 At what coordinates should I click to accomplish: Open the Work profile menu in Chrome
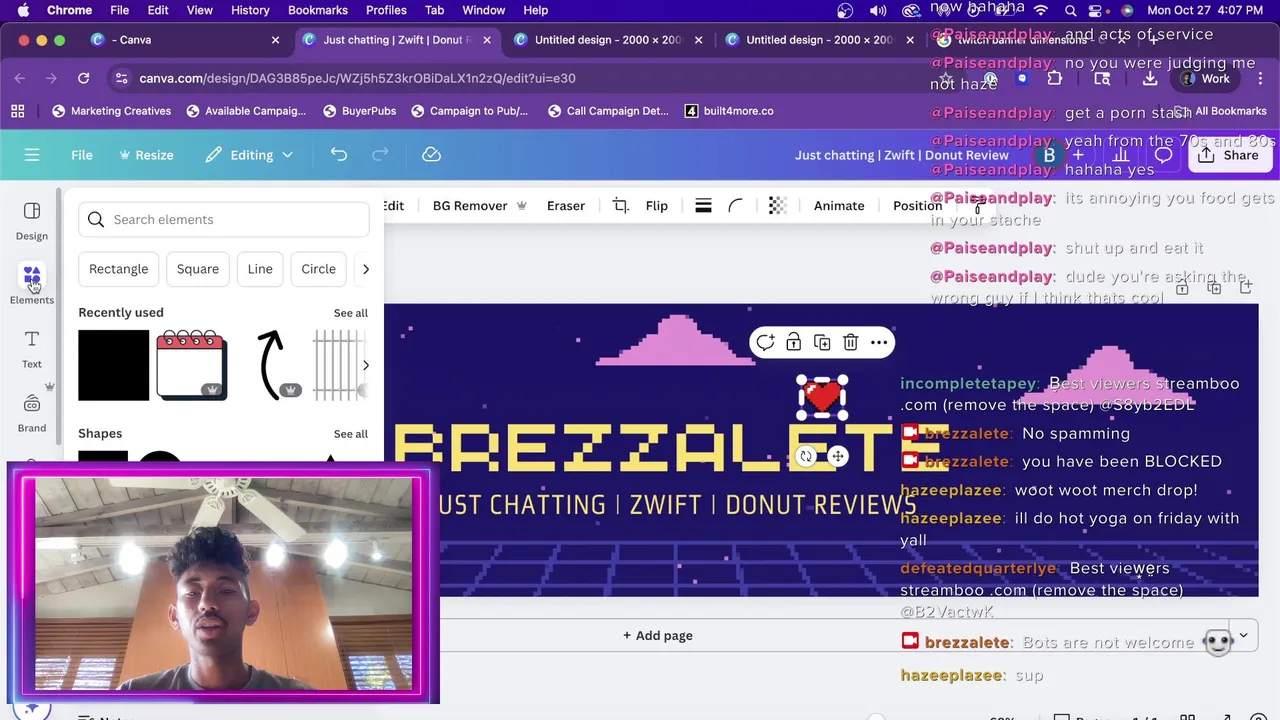1204,78
